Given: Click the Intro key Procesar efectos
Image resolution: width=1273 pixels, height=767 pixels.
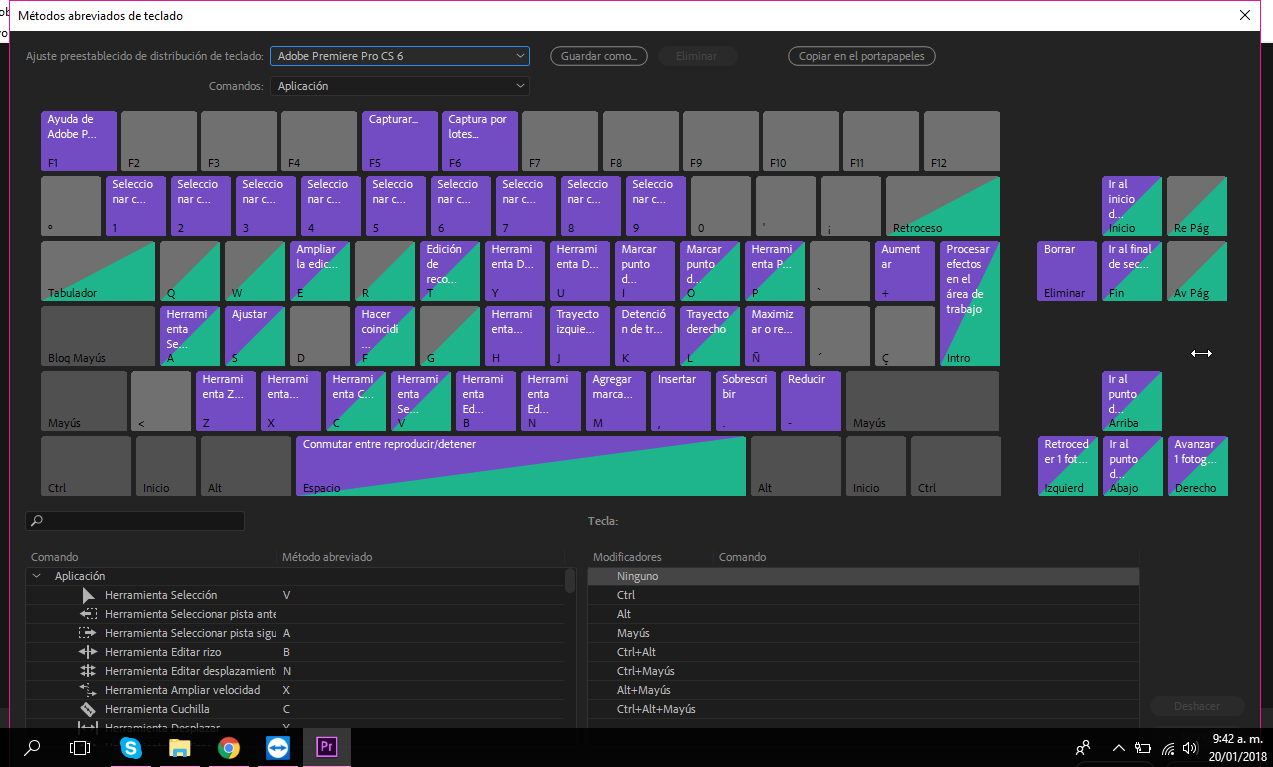Looking at the screenshot, I should click(970, 304).
